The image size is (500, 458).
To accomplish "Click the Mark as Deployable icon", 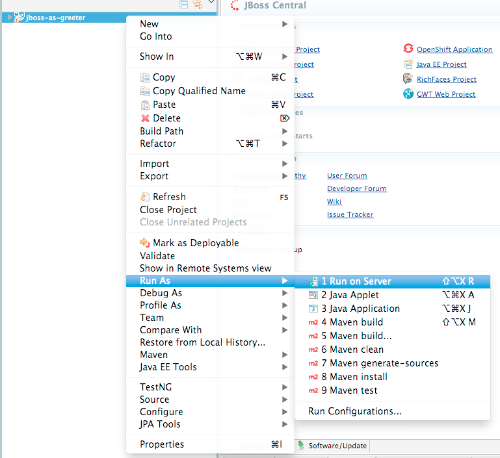I will tap(145, 242).
